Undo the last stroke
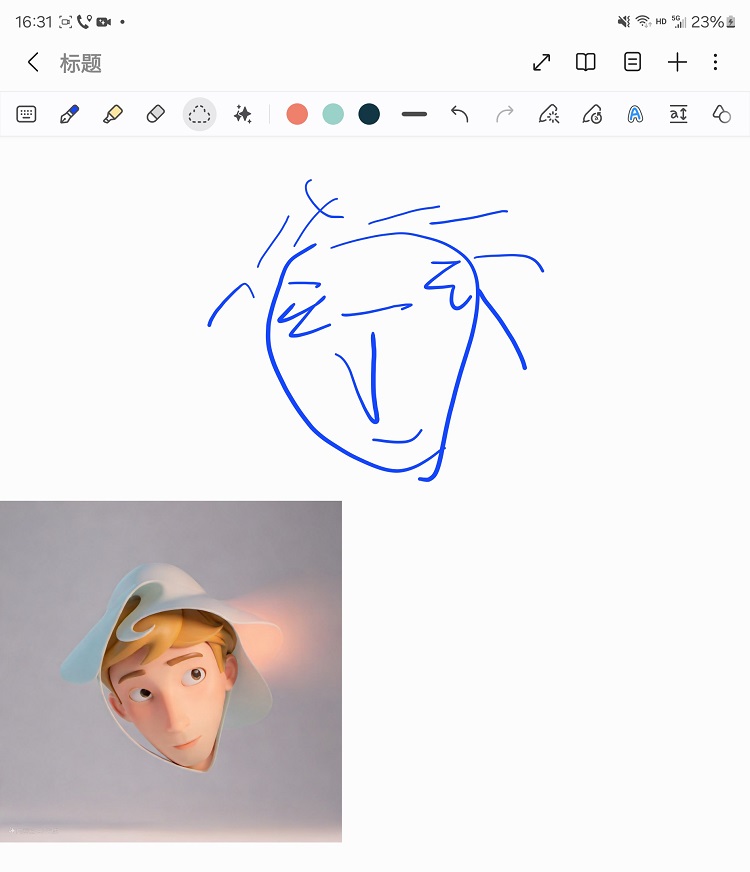750x872 pixels. click(x=459, y=114)
